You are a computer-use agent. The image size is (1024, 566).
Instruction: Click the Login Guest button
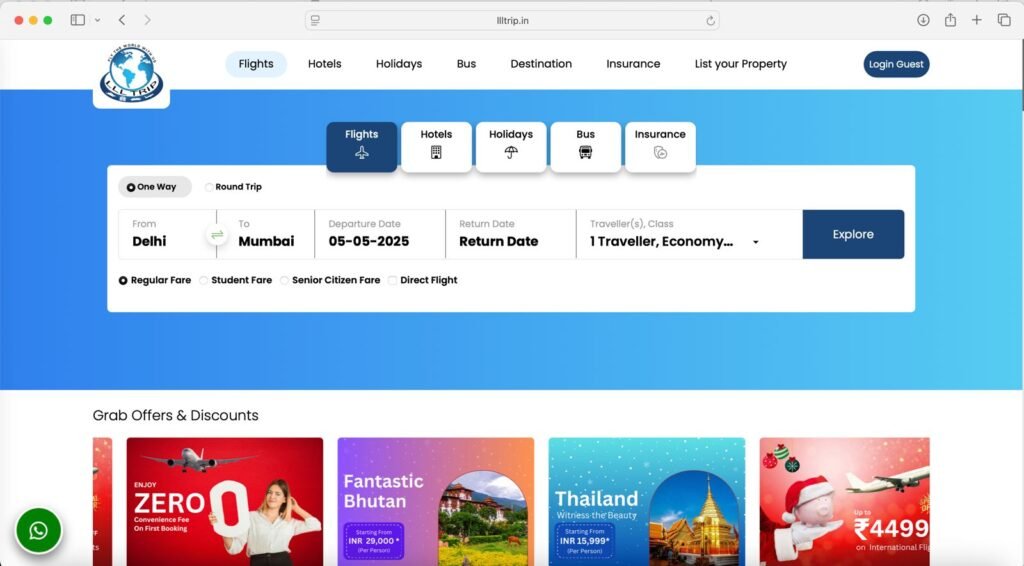(896, 64)
